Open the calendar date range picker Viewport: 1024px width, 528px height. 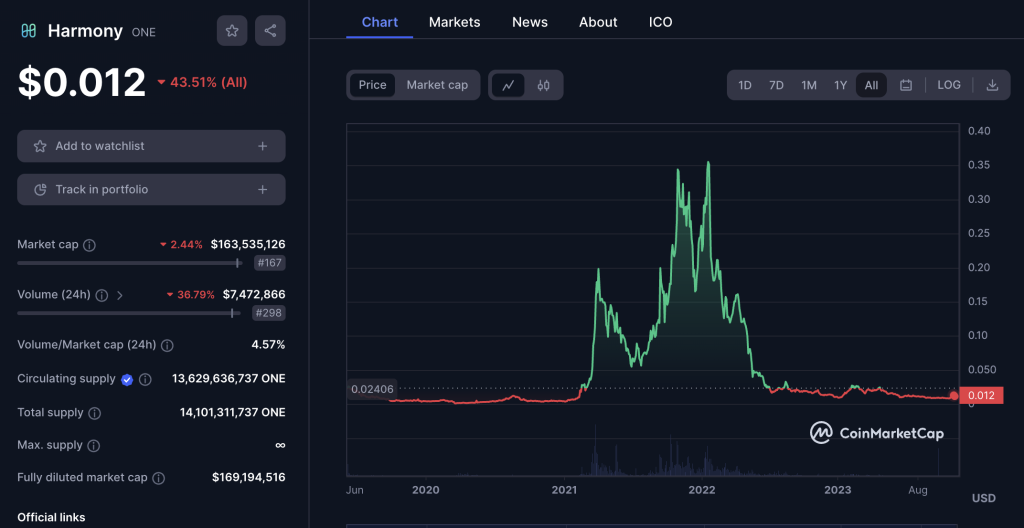tap(906, 85)
